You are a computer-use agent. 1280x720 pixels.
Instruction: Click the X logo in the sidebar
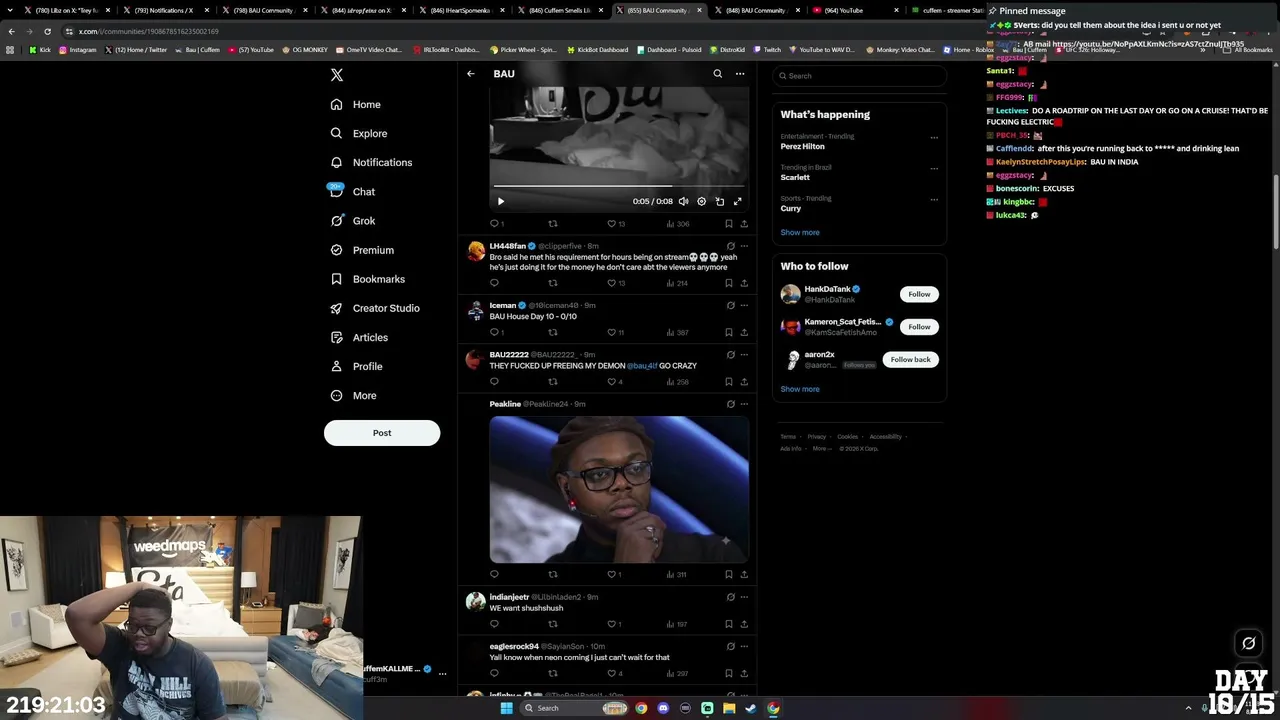[337, 75]
